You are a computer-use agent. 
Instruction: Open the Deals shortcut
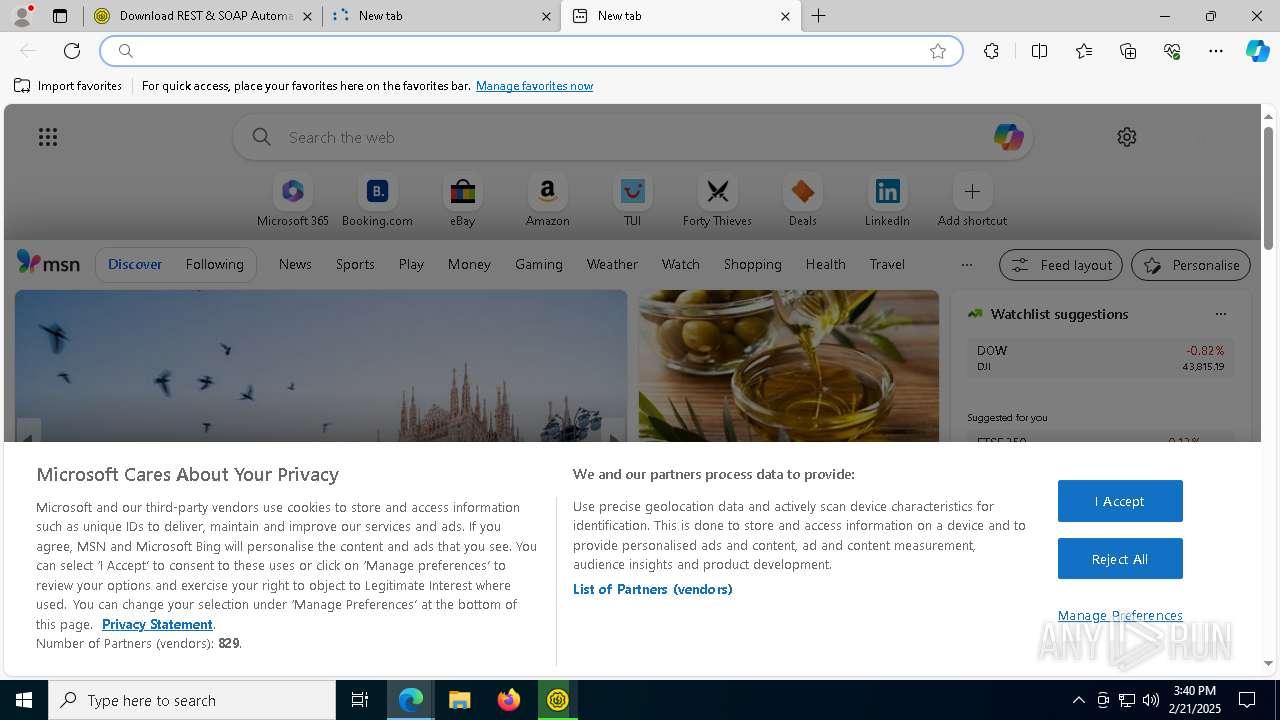click(802, 201)
